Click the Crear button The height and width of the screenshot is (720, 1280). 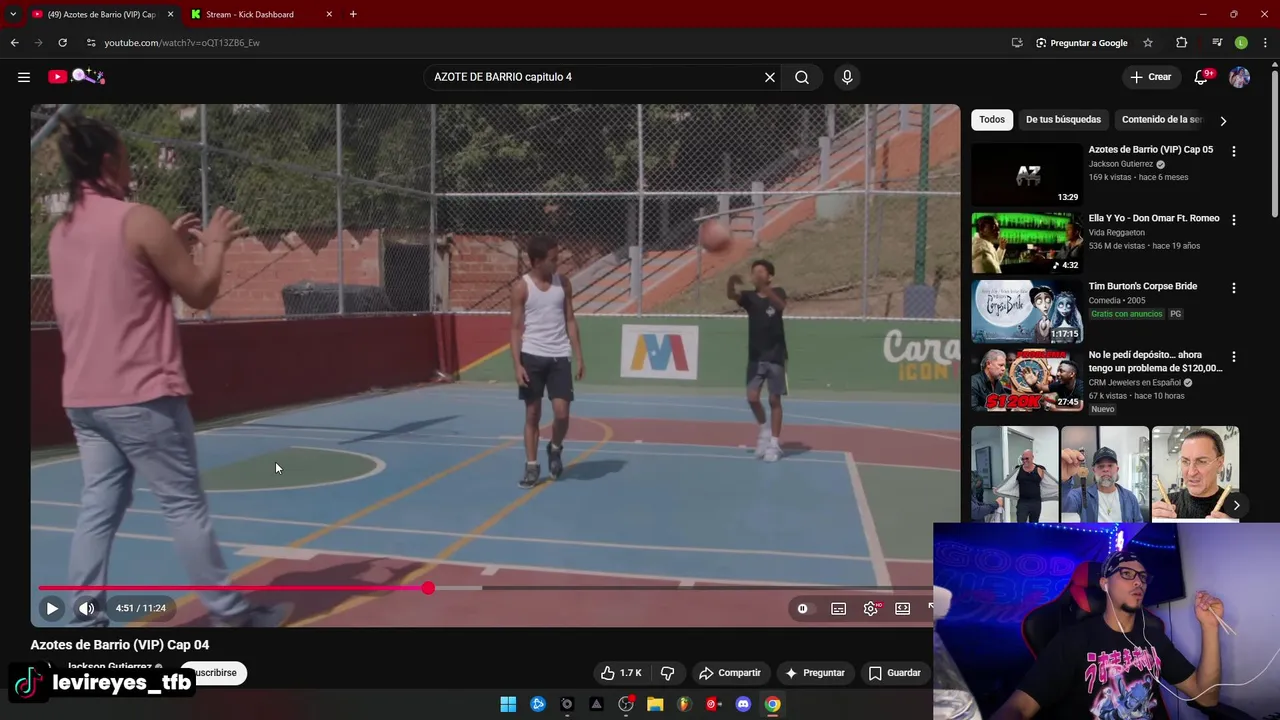tap(1150, 77)
